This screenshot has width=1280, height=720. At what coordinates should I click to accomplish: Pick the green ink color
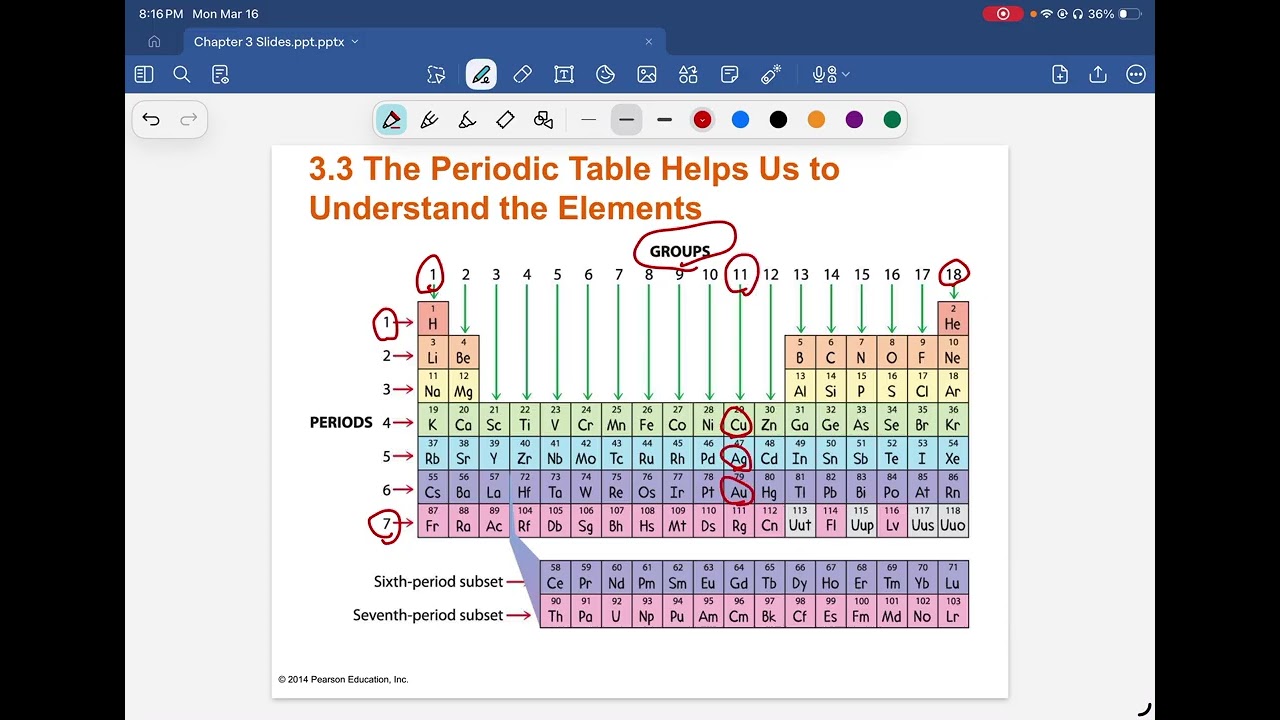click(x=892, y=120)
